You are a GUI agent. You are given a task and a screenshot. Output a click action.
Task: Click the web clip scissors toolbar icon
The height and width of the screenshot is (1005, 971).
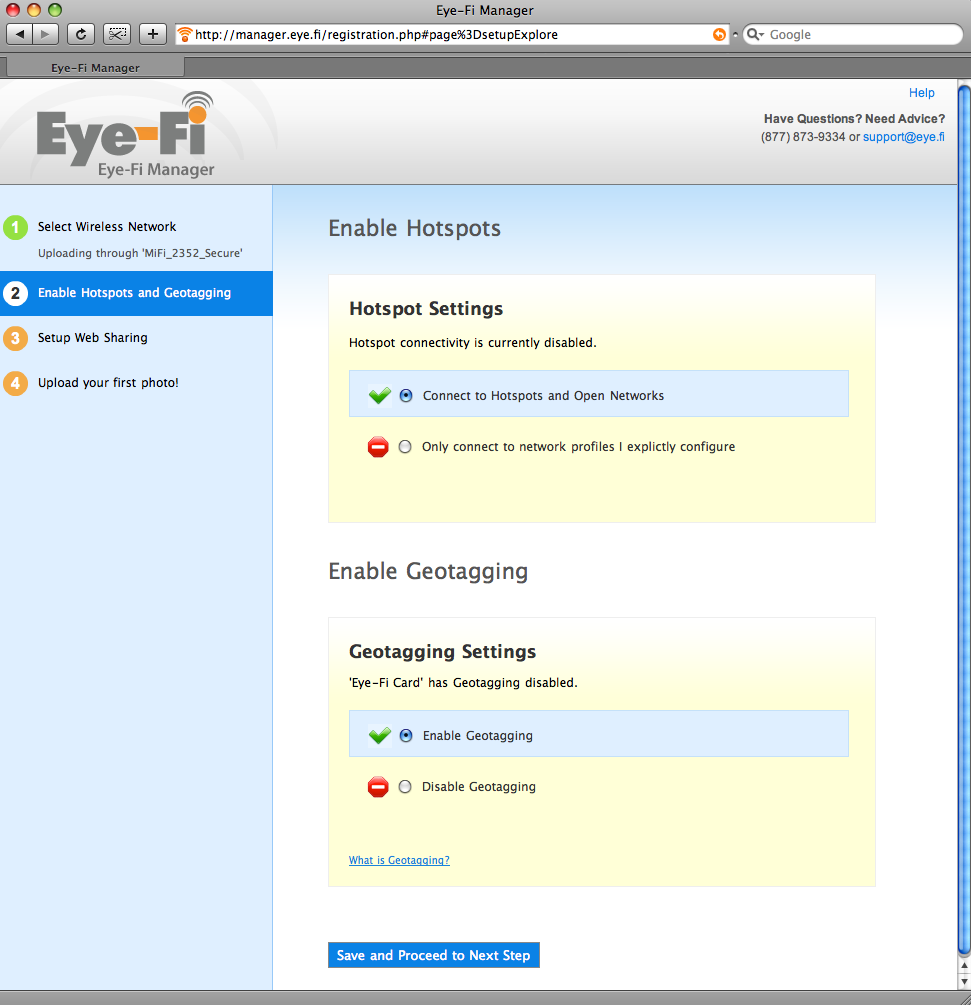(117, 34)
